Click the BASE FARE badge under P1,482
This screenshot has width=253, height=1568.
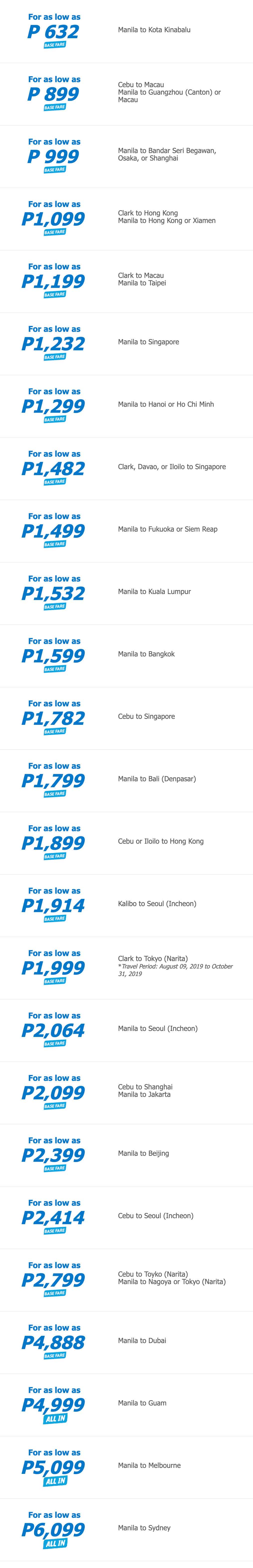[x=55, y=481]
